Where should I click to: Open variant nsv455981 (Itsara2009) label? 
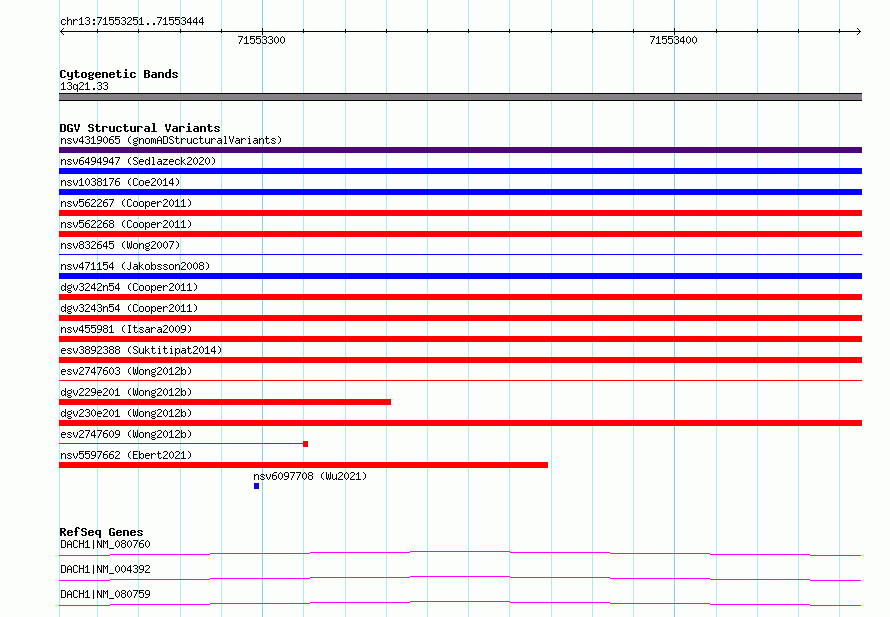tap(126, 329)
